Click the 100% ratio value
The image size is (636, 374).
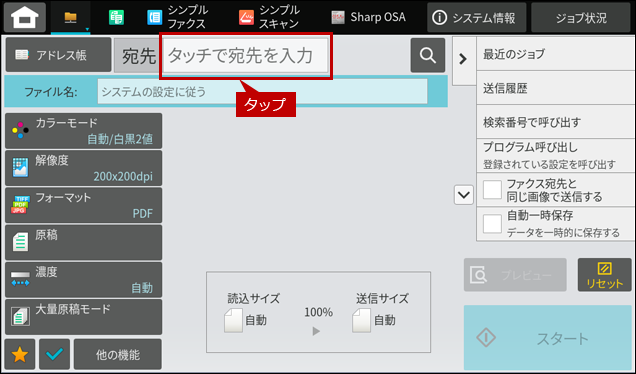318,312
